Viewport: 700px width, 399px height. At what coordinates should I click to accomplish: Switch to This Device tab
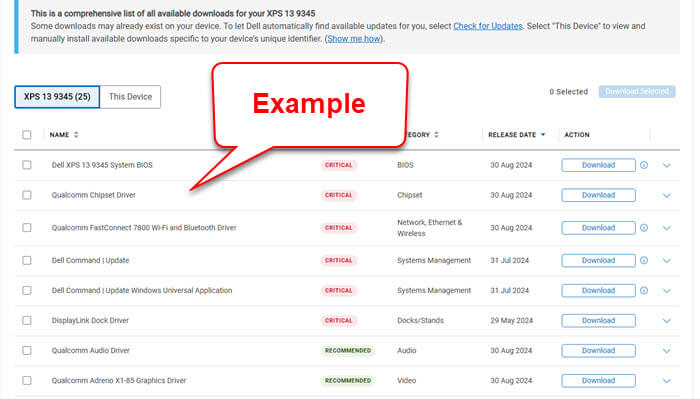click(x=130, y=97)
